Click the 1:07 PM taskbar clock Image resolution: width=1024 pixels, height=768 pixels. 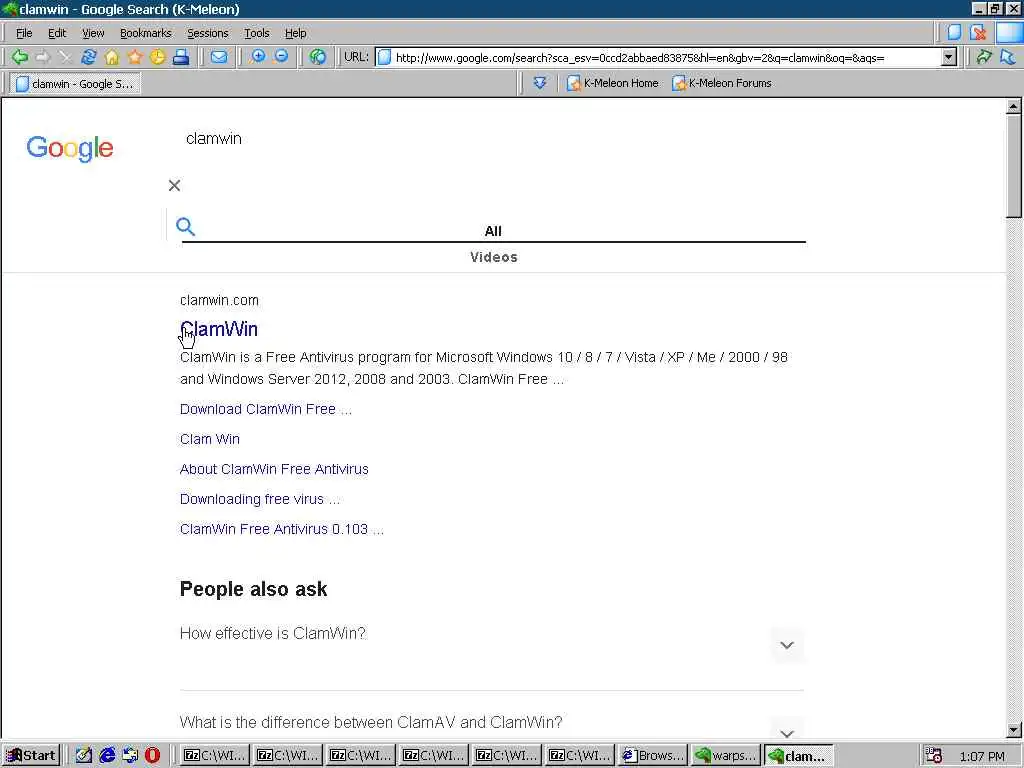click(x=982, y=756)
